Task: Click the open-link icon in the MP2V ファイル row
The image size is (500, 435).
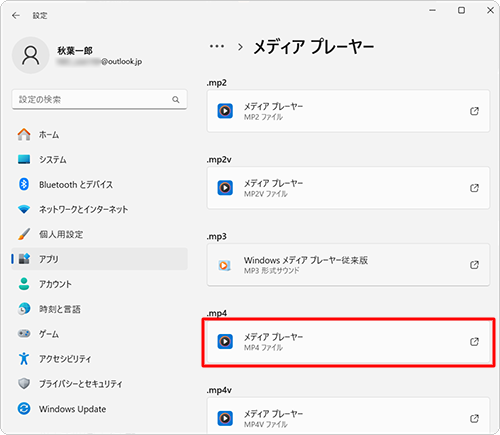Action: click(x=474, y=188)
